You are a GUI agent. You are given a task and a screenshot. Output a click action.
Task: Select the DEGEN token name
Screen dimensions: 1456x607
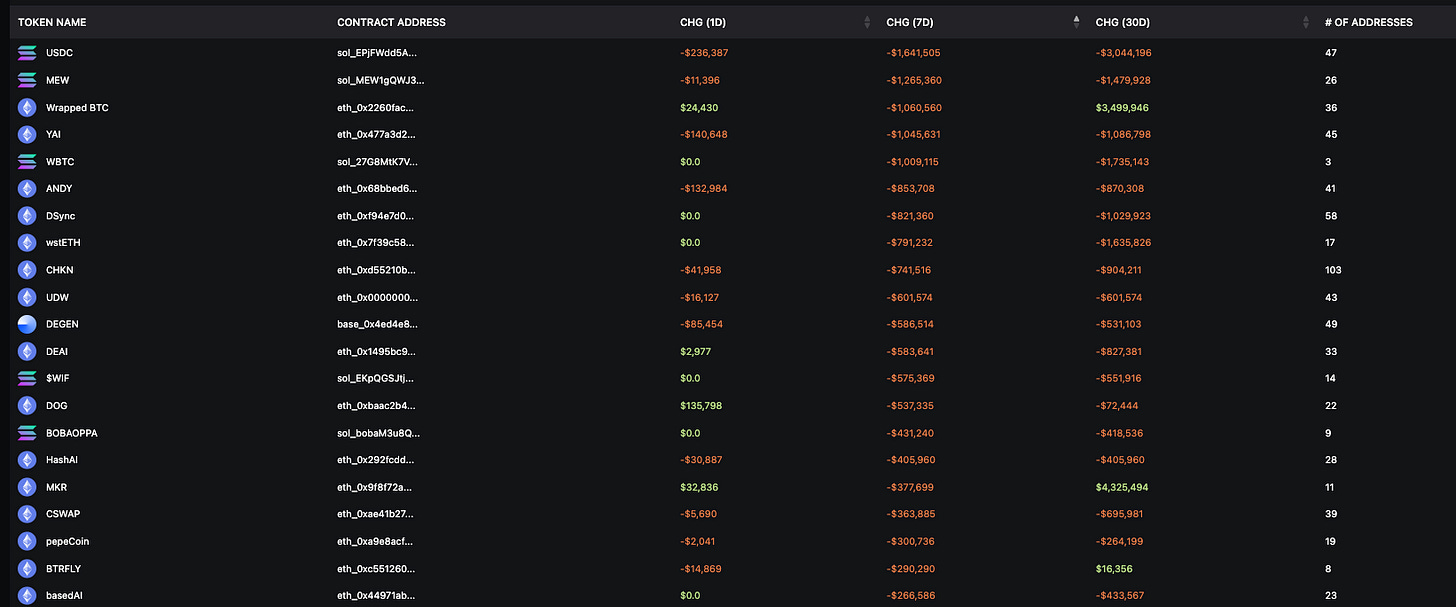[x=62, y=324]
